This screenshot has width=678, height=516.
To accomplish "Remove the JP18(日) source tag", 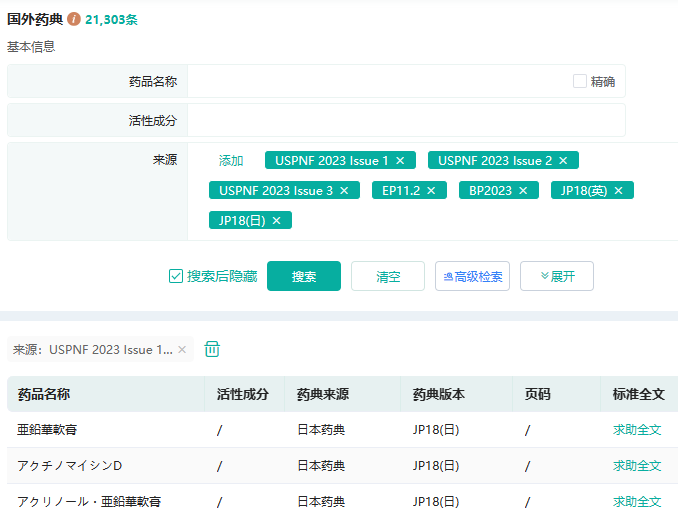I will (276, 221).
